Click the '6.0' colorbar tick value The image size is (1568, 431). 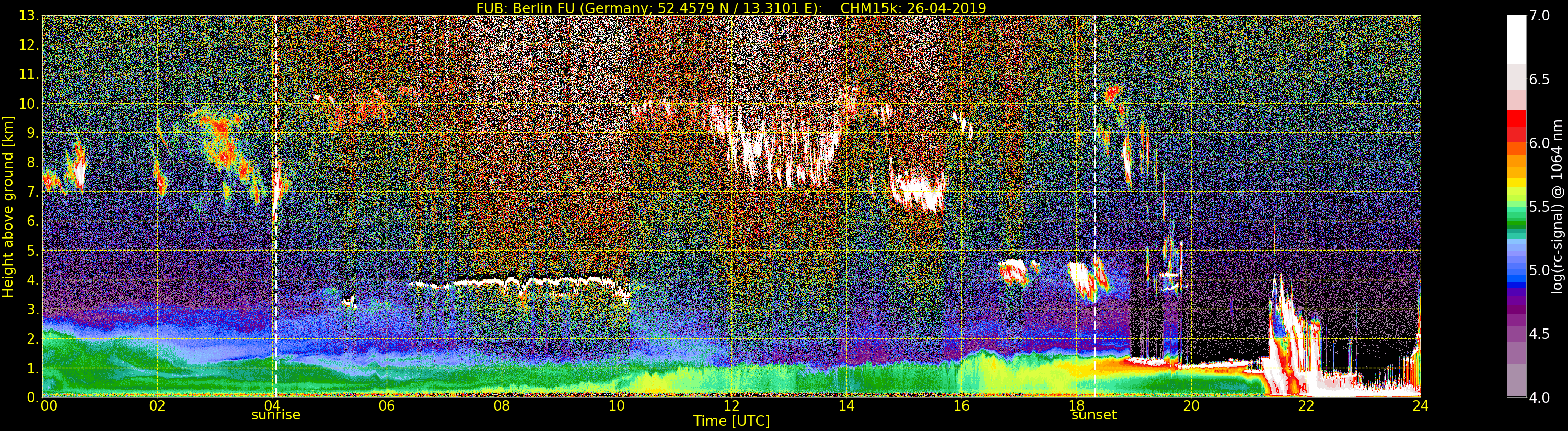(1540, 143)
